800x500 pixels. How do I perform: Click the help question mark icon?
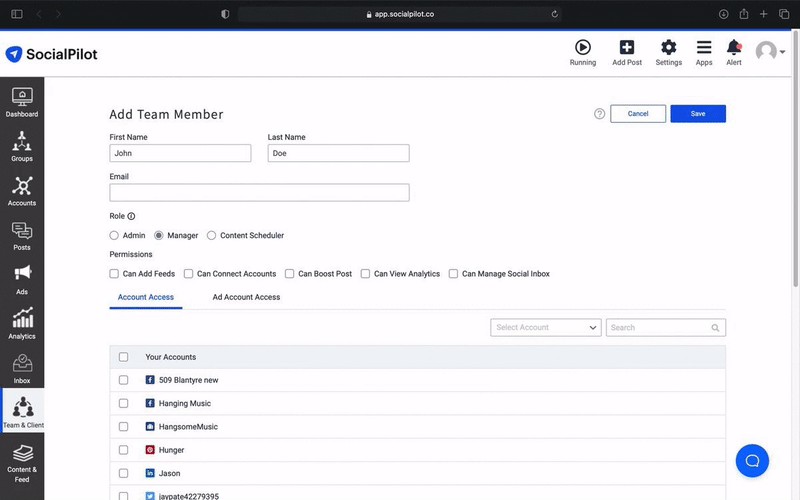pos(600,114)
